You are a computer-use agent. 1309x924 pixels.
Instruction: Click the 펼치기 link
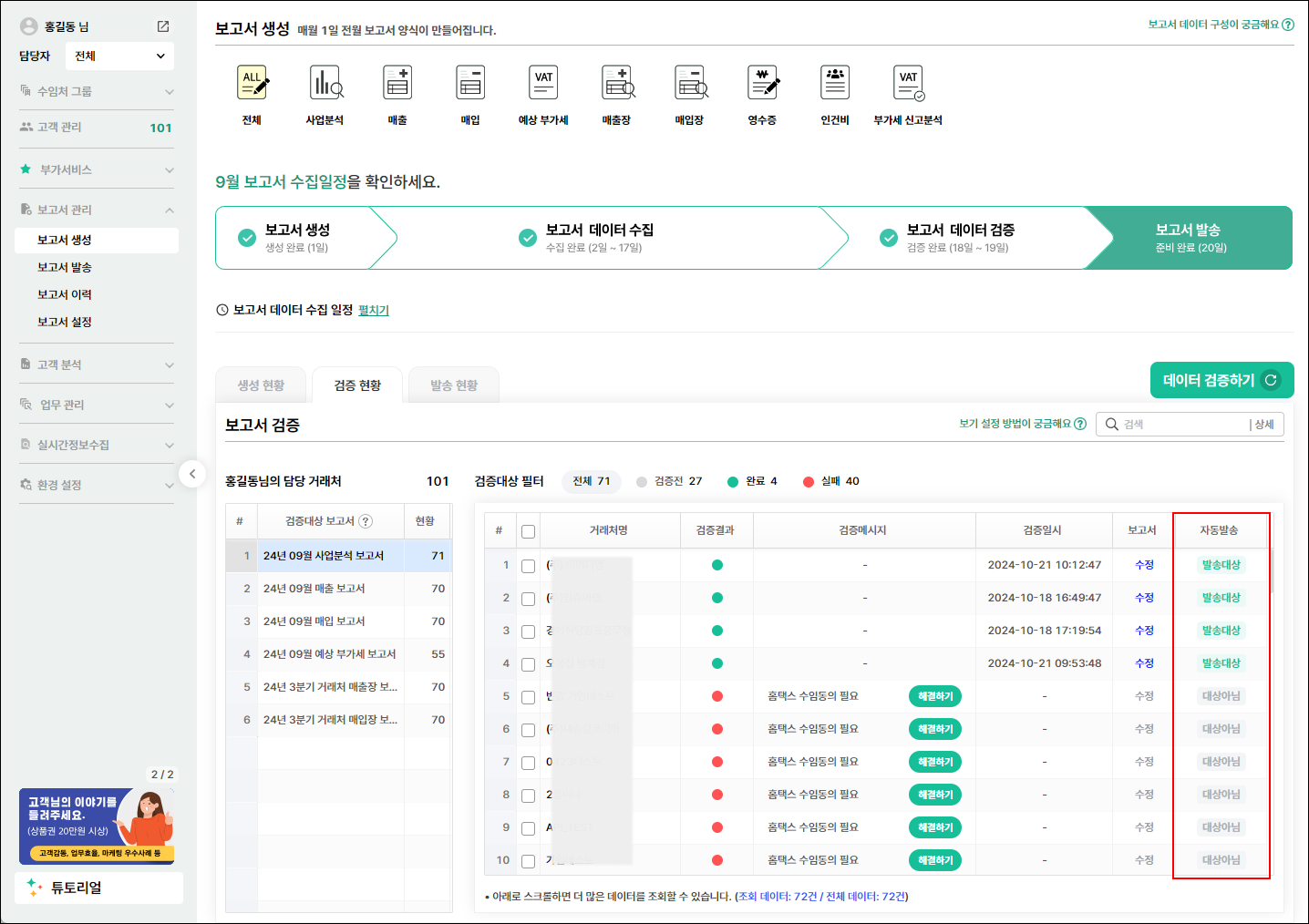tap(374, 311)
